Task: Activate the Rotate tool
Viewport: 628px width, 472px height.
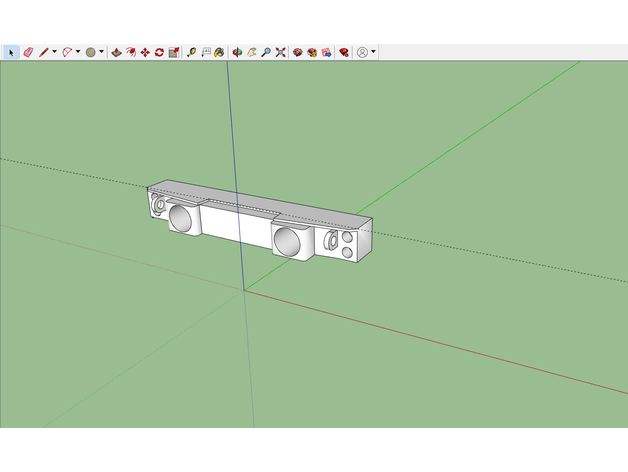Action: point(160,52)
